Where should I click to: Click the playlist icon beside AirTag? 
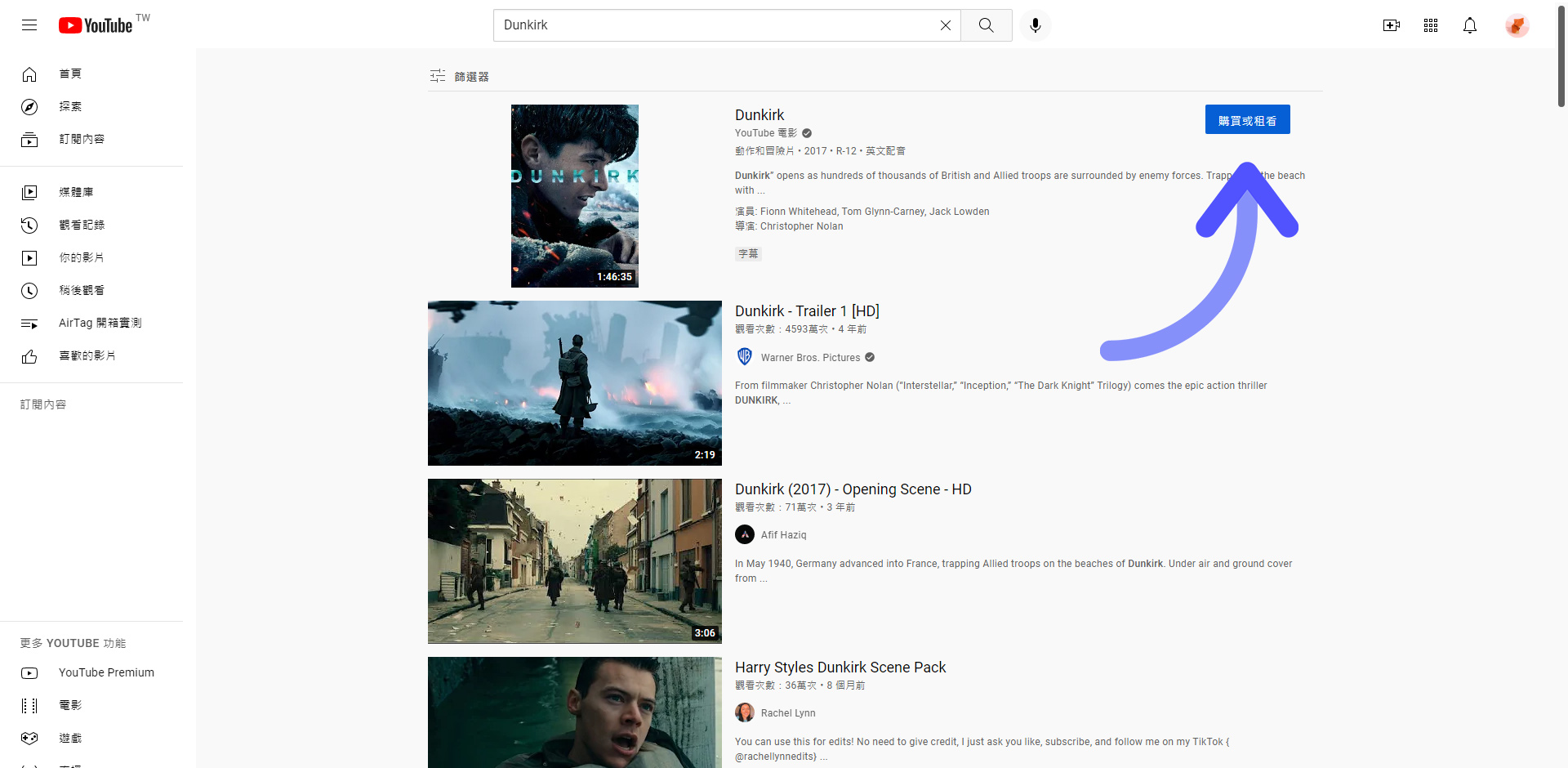click(x=29, y=324)
